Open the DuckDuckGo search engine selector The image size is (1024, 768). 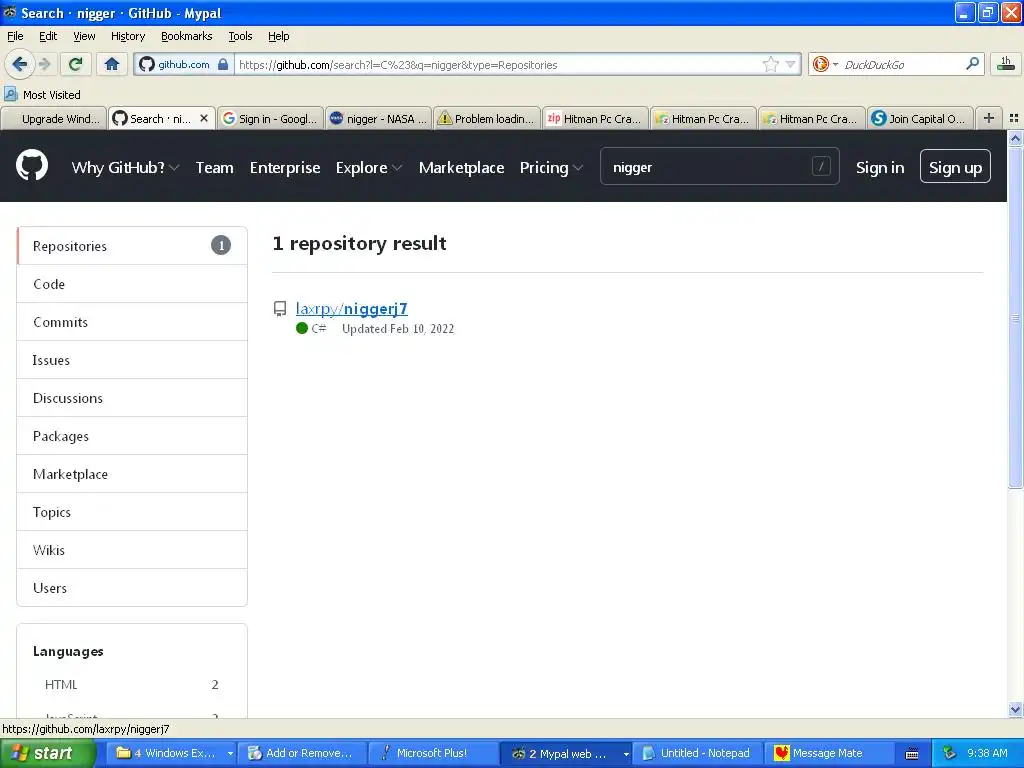tap(825, 64)
